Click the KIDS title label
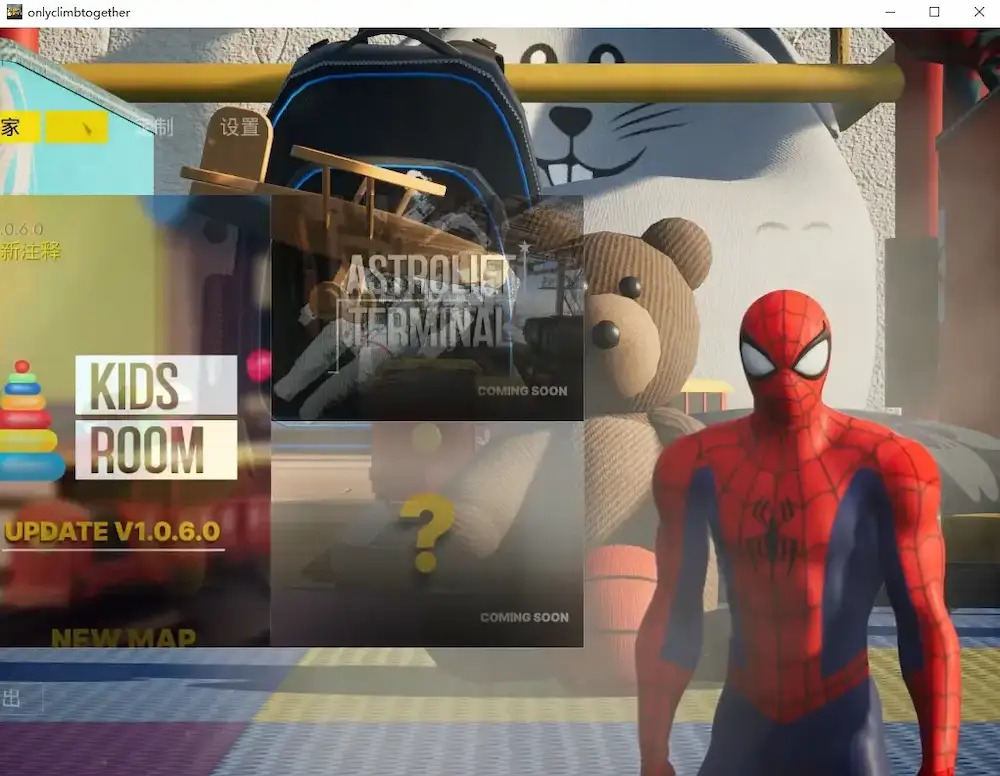 click(156, 385)
